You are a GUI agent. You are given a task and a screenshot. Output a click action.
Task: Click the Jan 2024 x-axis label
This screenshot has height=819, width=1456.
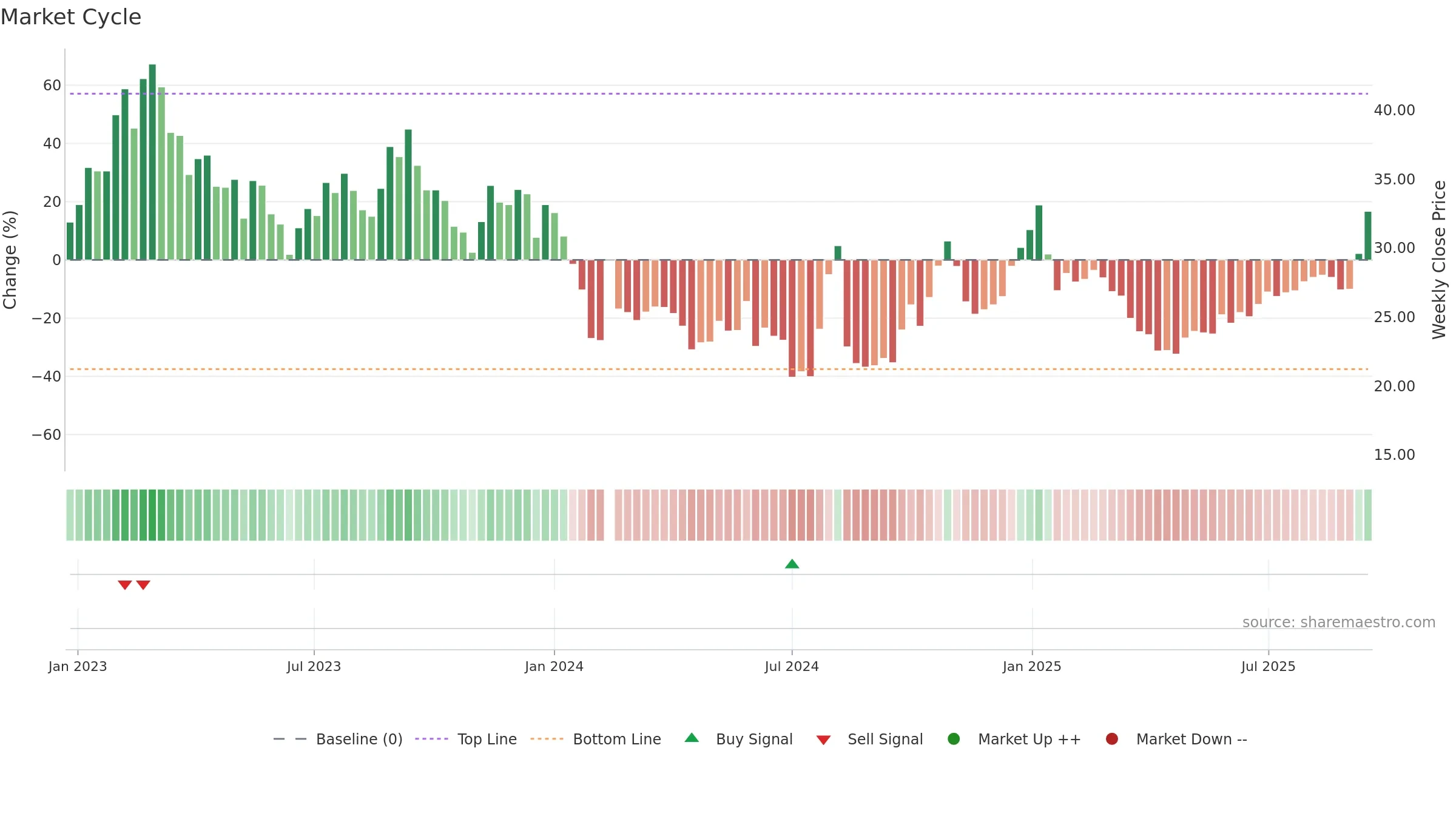tap(554, 667)
